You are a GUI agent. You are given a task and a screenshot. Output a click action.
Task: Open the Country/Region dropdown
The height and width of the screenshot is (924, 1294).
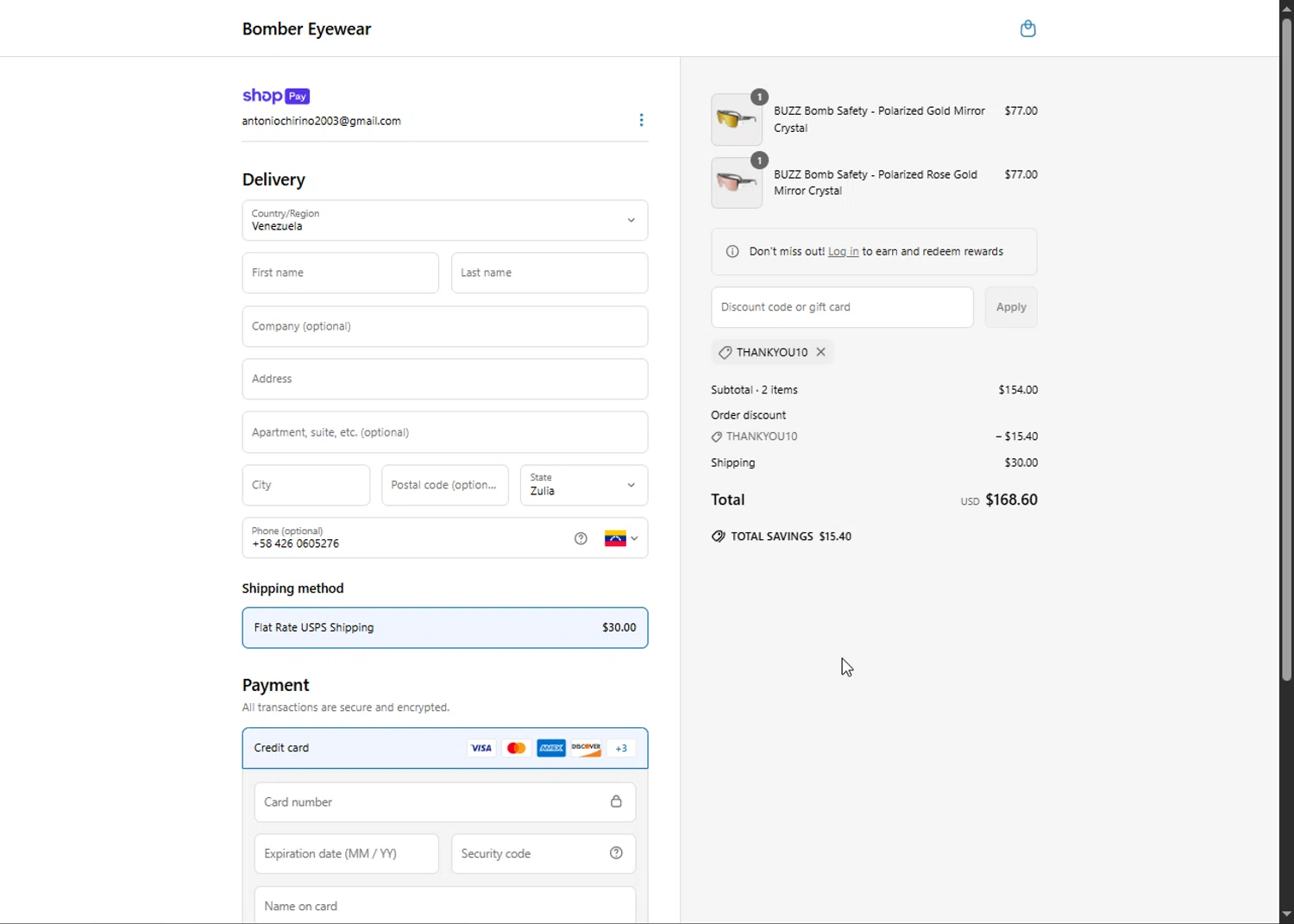pos(445,220)
